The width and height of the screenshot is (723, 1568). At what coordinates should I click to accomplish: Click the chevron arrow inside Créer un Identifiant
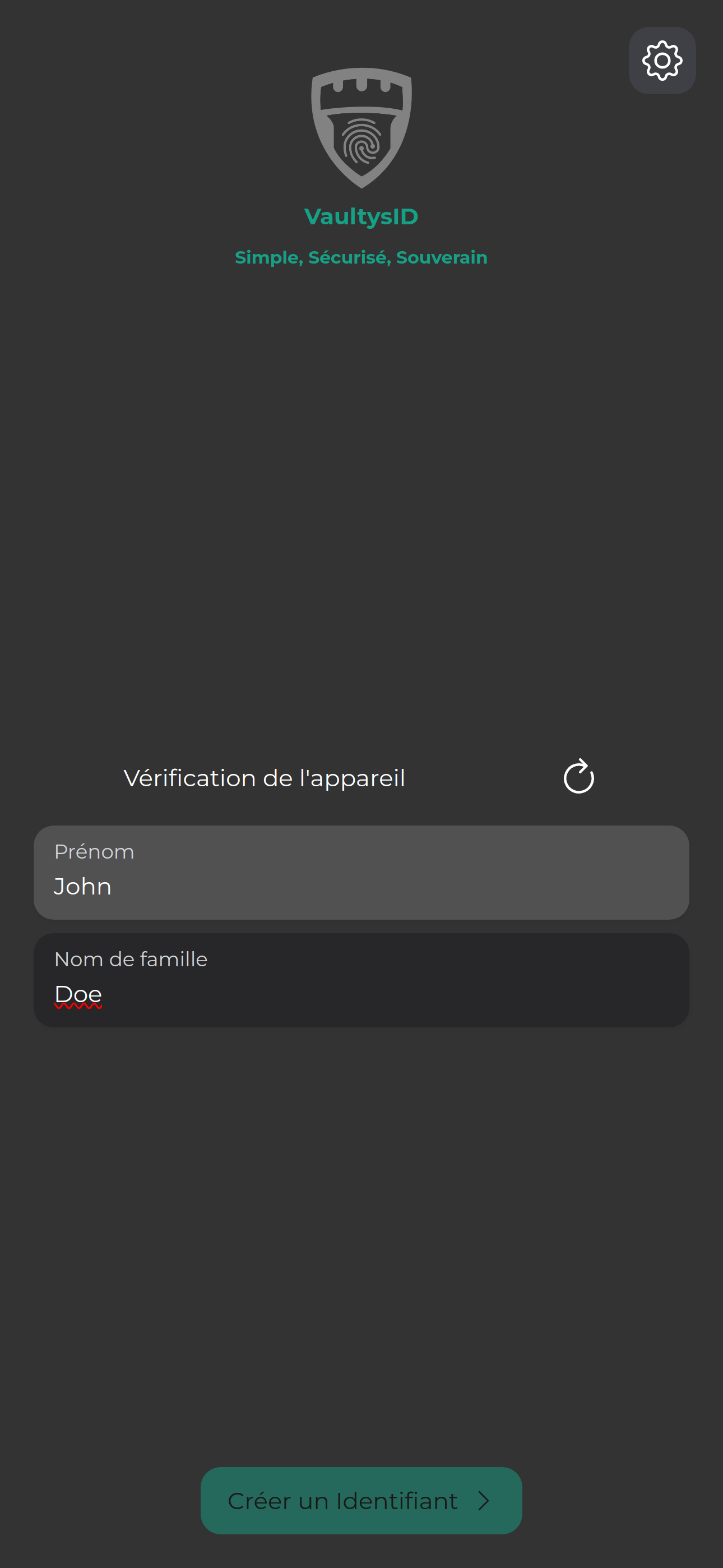pos(484,1501)
